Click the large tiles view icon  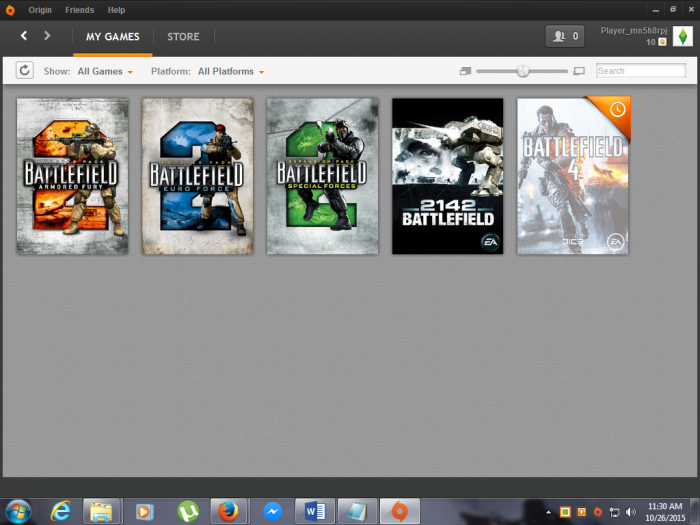[x=579, y=72]
